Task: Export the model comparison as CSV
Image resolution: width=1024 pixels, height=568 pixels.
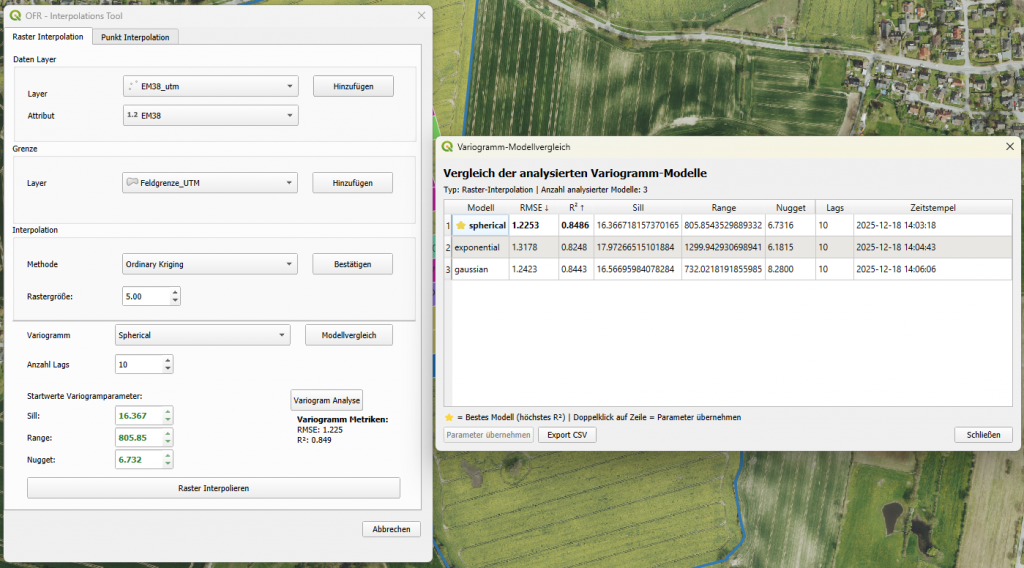Action: coord(566,435)
